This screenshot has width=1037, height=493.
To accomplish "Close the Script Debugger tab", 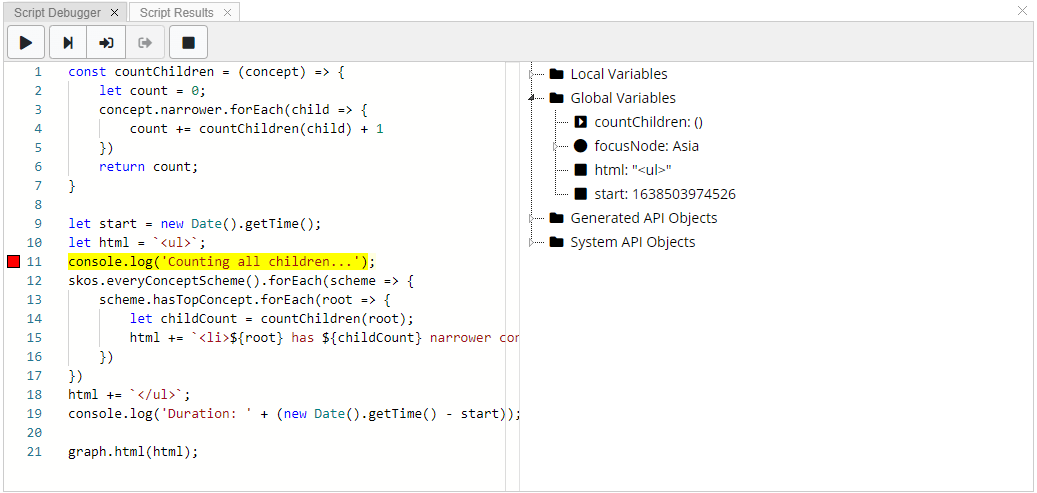I will [x=114, y=12].
